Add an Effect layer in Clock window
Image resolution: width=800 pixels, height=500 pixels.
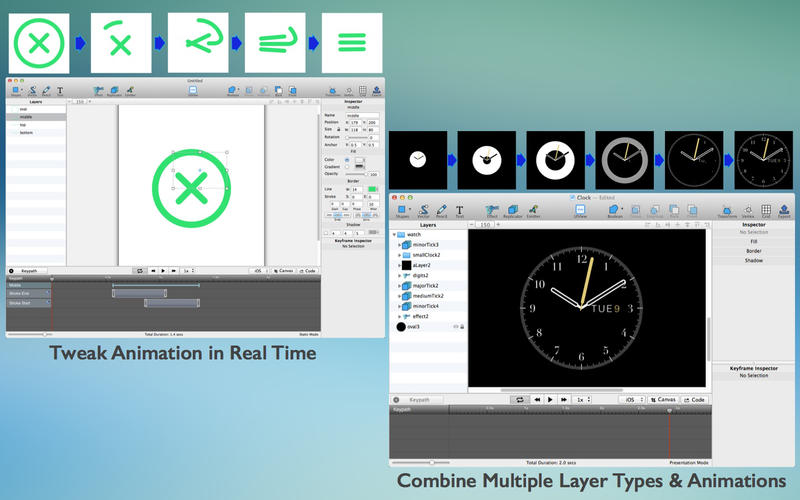[492, 211]
